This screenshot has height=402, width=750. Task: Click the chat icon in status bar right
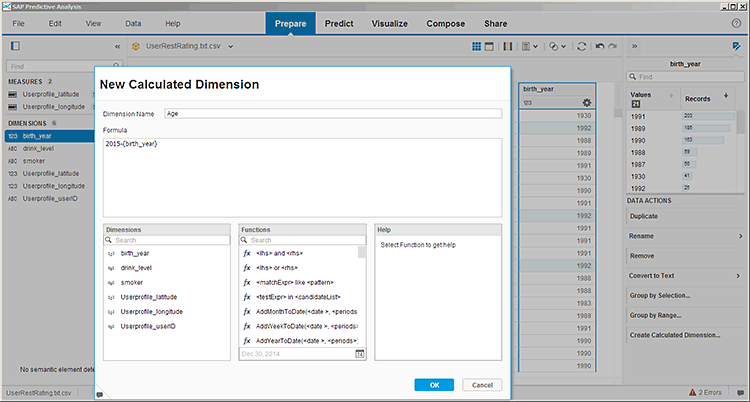coord(740,393)
